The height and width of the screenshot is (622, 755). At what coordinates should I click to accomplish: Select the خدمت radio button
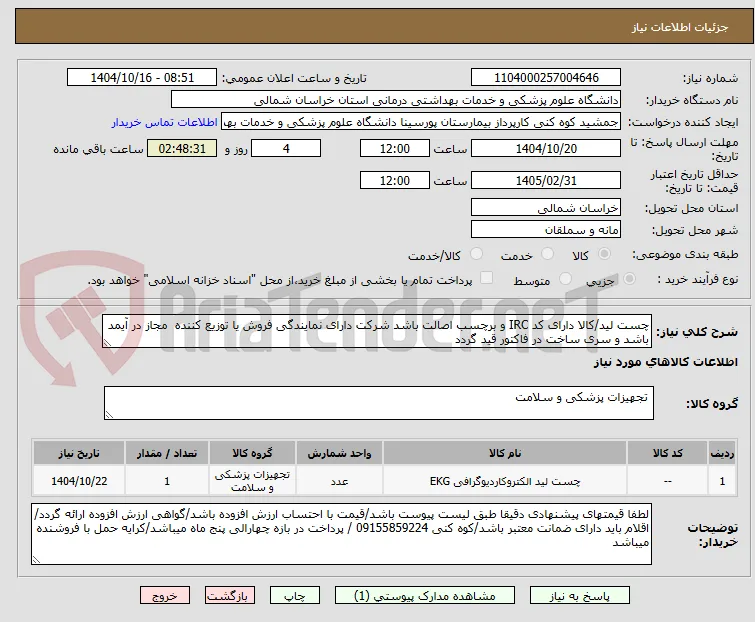coord(547,254)
